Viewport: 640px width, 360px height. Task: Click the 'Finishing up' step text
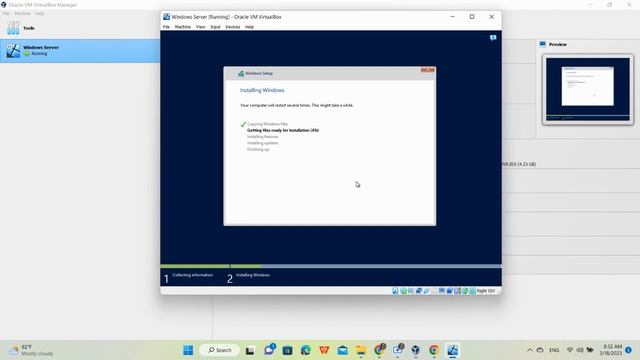pyautogui.click(x=258, y=149)
